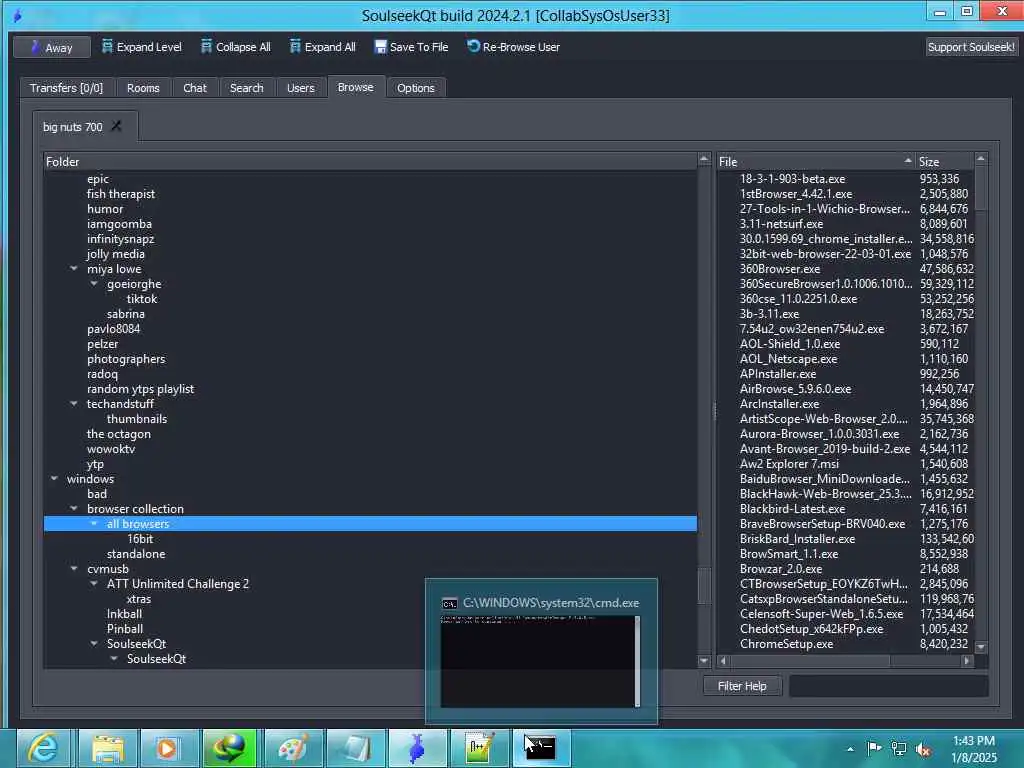Collapse the techandstuff folder

[x=74, y=404]
